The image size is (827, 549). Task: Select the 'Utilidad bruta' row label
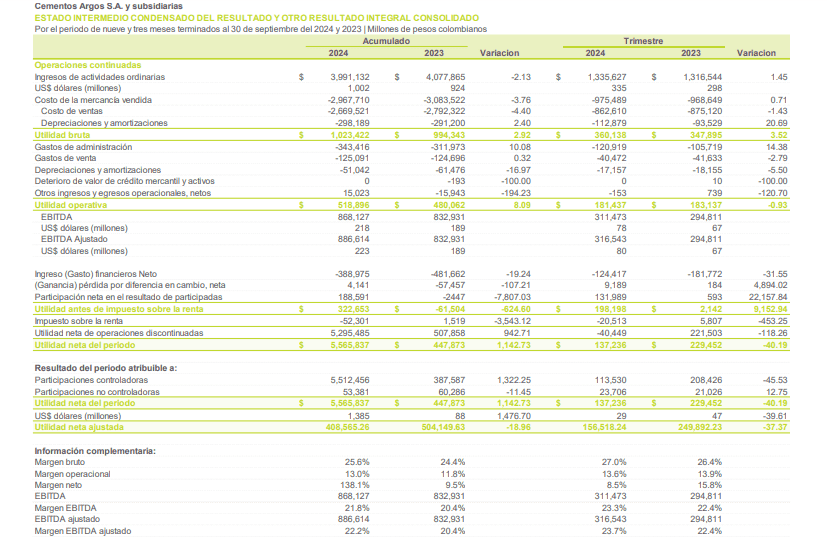(x=62, y=135)
